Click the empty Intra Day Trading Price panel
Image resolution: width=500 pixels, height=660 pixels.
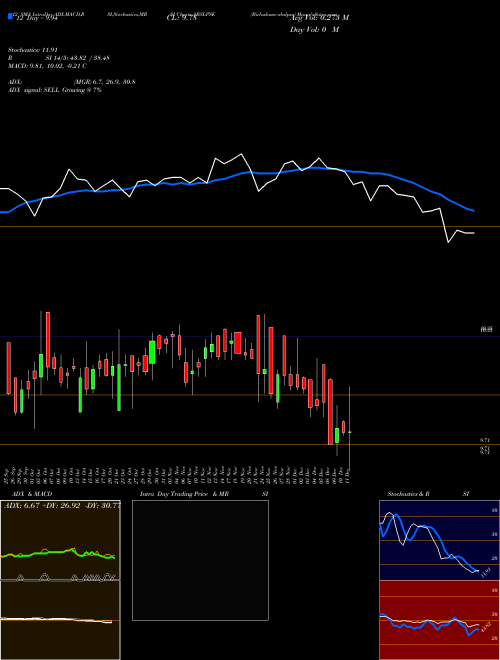200,560
